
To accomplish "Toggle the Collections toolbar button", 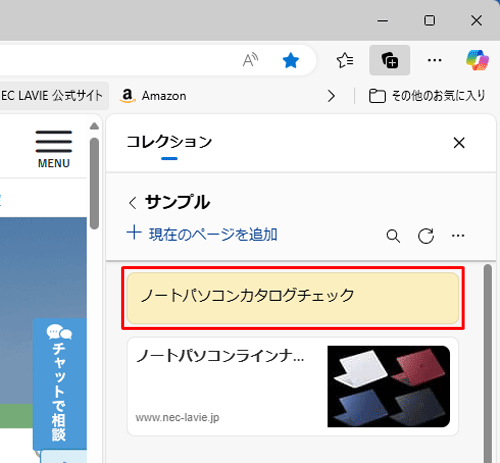I will pyautogui.click(x=389, y=60).
